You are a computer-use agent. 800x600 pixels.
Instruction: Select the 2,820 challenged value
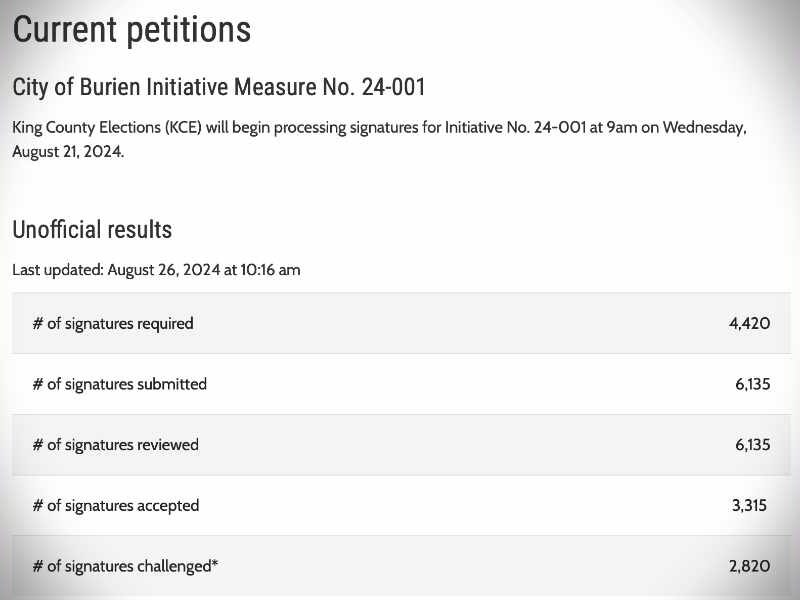tap(749, 566)
